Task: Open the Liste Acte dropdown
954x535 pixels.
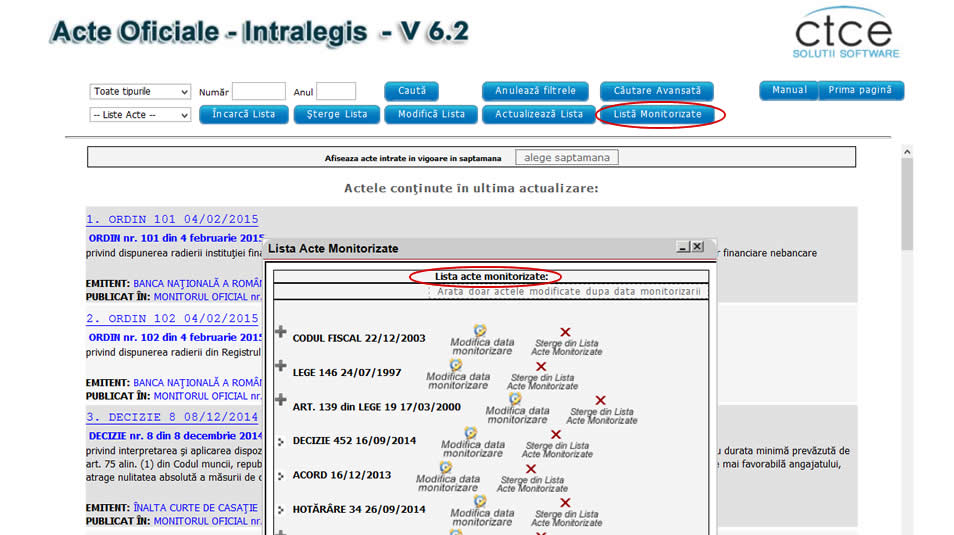Action: (140, 115)
